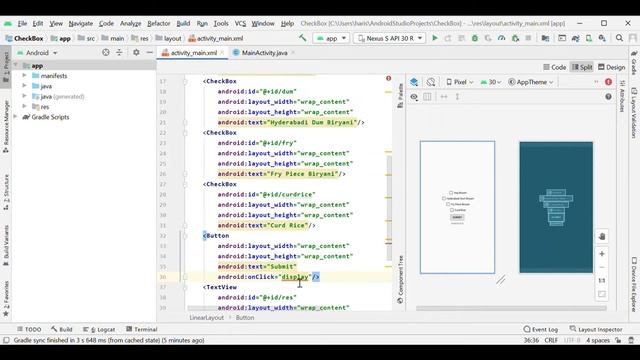
Task: Open AVD Manager icon in toolbar
Action: (589, 38)
